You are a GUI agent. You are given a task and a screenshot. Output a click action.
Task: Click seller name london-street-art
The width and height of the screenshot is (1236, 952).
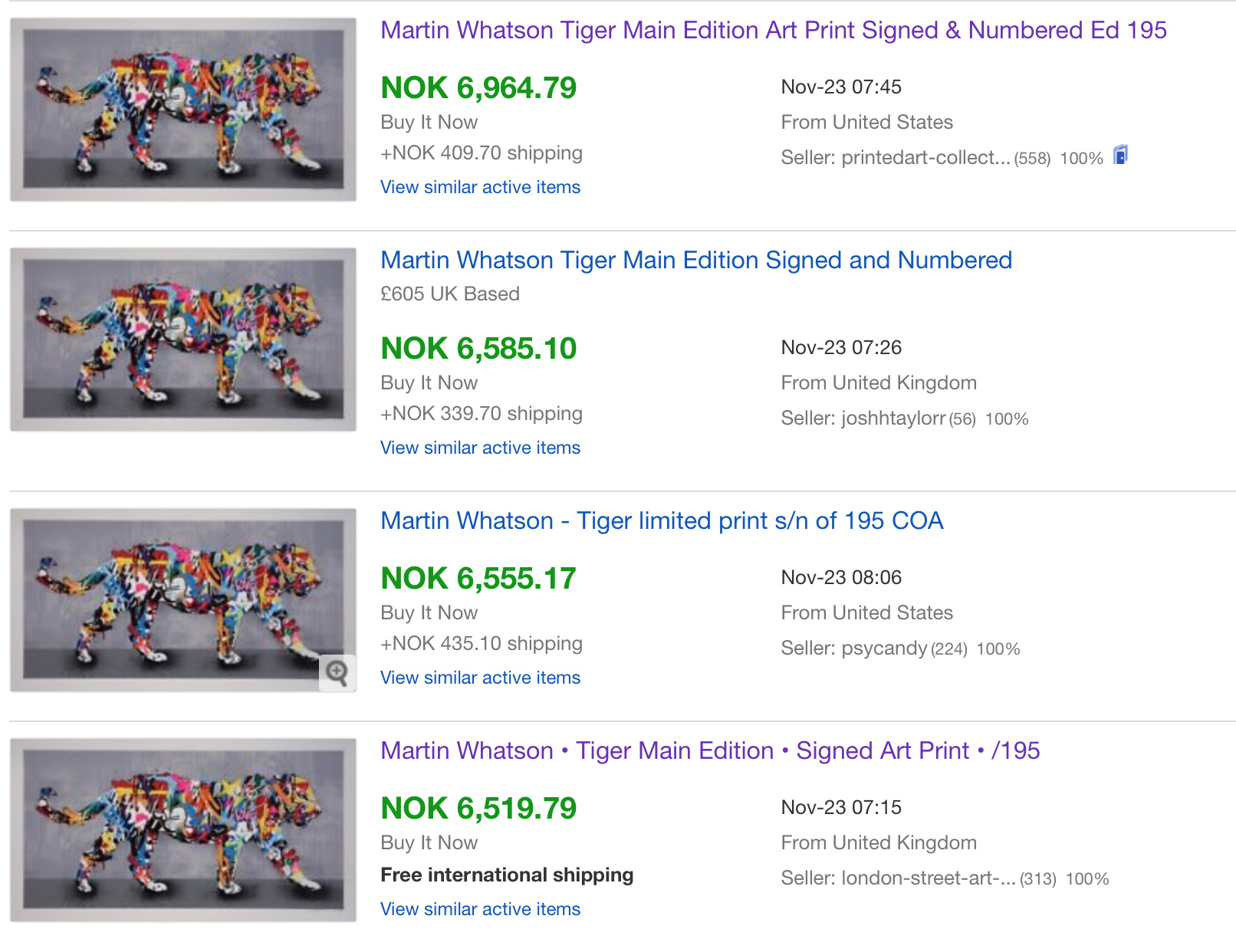pyautogui.click(x=928, y=878)
